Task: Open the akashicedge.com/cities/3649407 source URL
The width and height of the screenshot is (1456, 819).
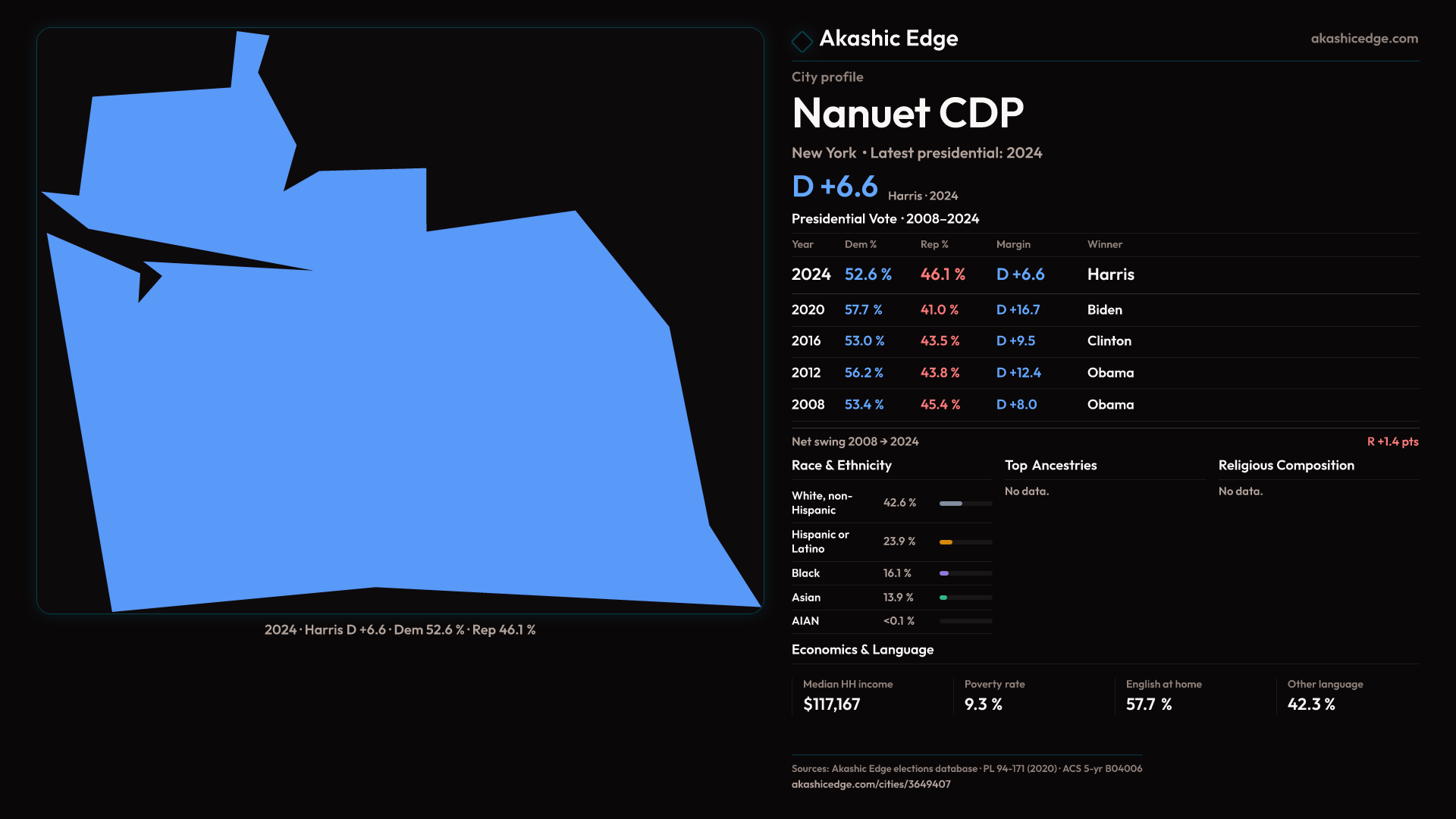Action: point(871,784)
